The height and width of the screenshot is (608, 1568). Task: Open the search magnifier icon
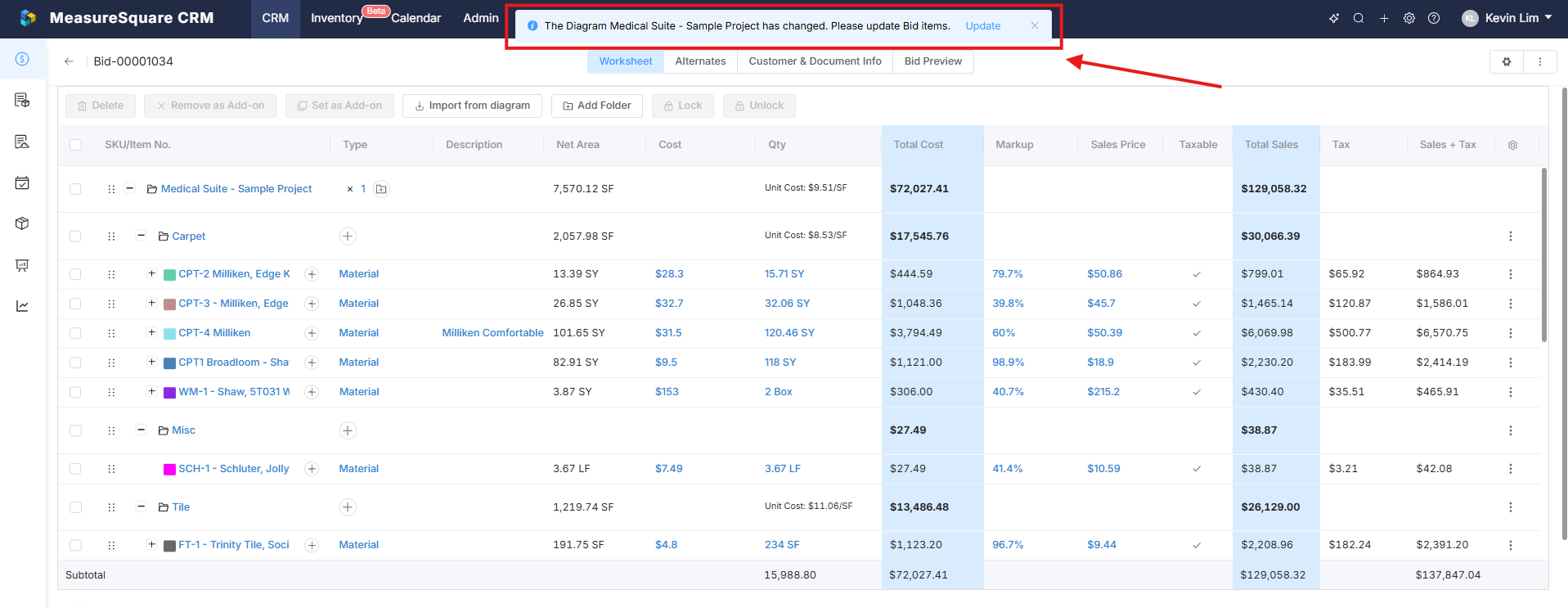(1359, 18)
